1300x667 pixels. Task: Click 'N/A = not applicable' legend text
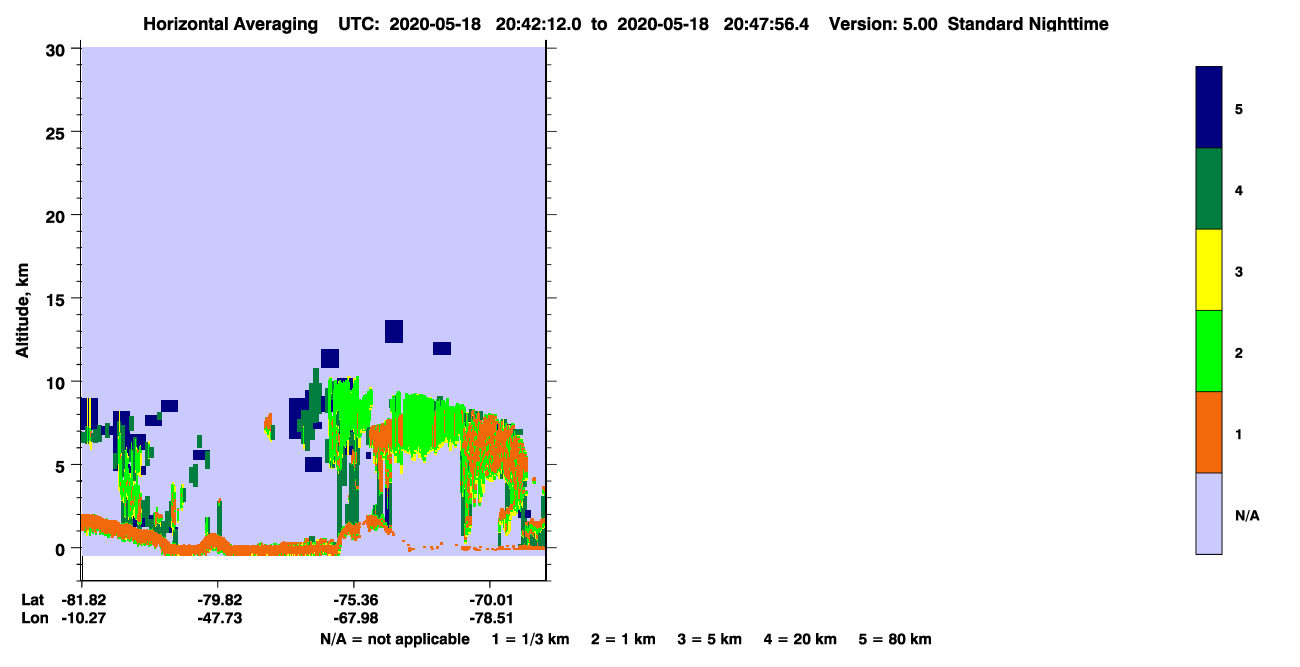[395, 639]
